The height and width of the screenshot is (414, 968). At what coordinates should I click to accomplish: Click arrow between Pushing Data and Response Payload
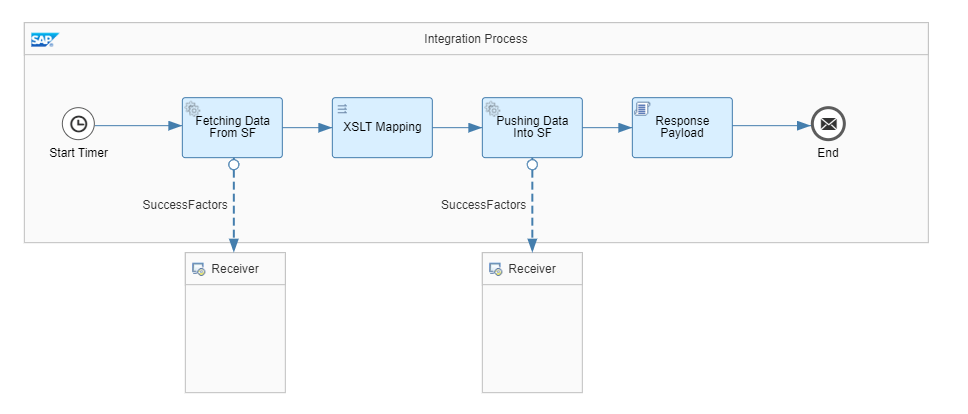607,128
